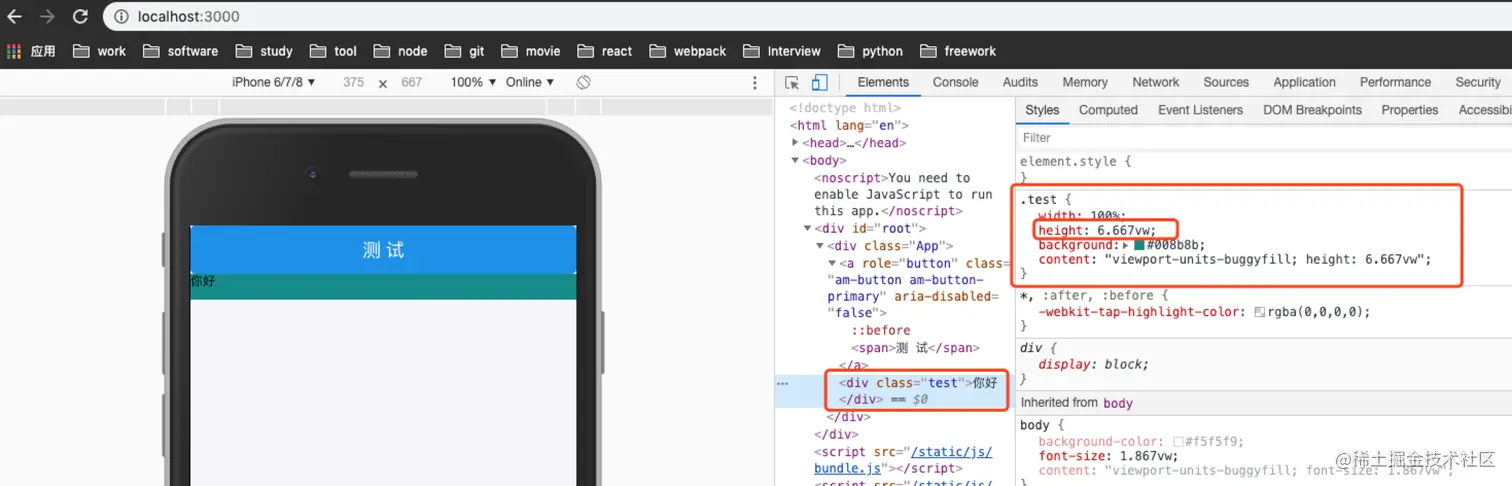Select the Event Listeners sub-tab
Screen dimensions: 1512x486
click(x=1200, y=110)
